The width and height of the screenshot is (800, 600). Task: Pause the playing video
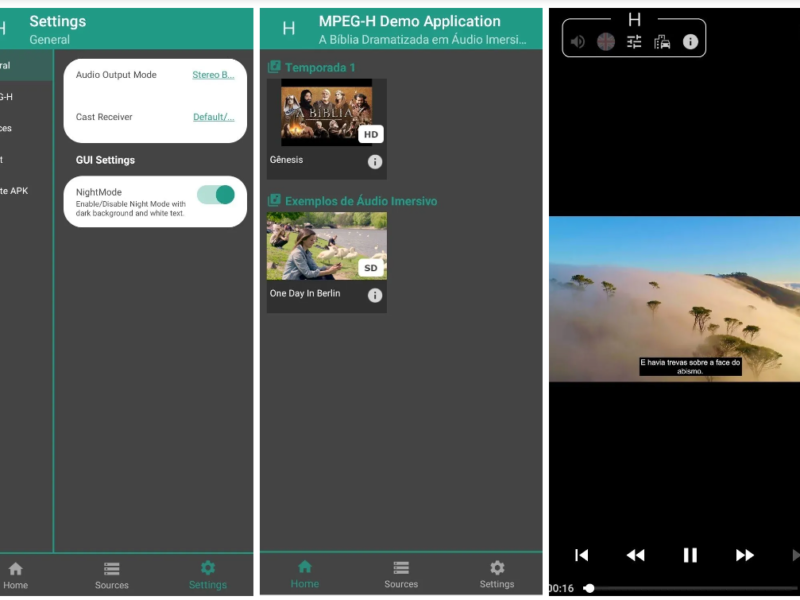pyautogui.click(x=690, y=555)
